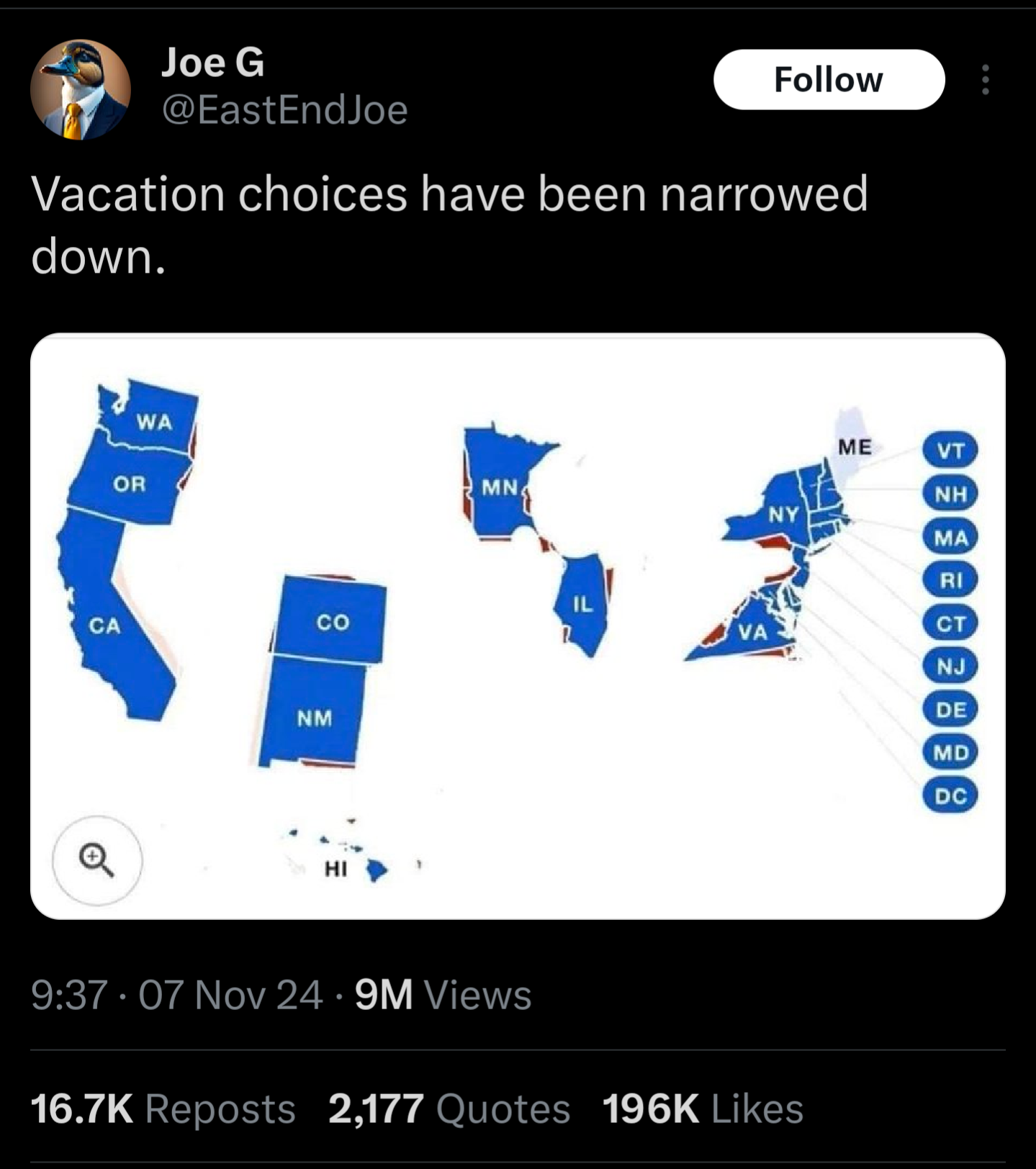Click the Hawaii islands on map
Viewport: 1036px width, 1169px height.
tap(375, 870)
